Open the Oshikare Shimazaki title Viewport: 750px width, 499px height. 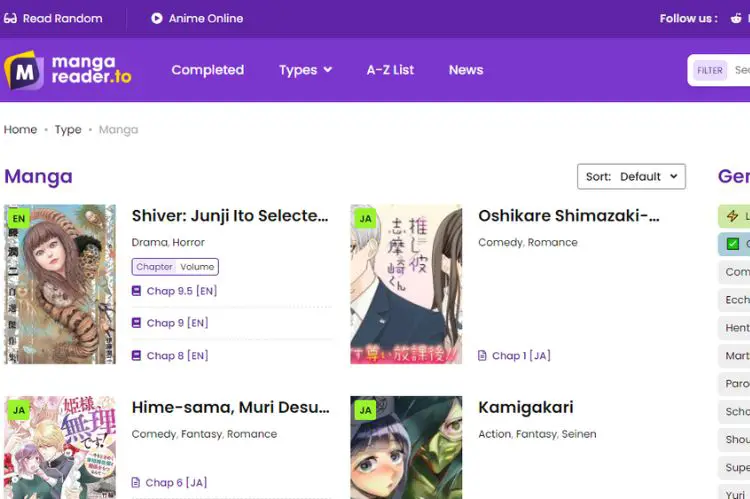(569, 216)
